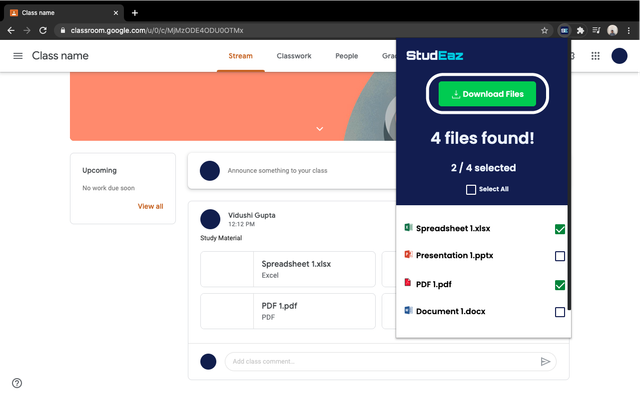
Task: Click the Word icon beside Document 1.docx
Action: point(408,310)
